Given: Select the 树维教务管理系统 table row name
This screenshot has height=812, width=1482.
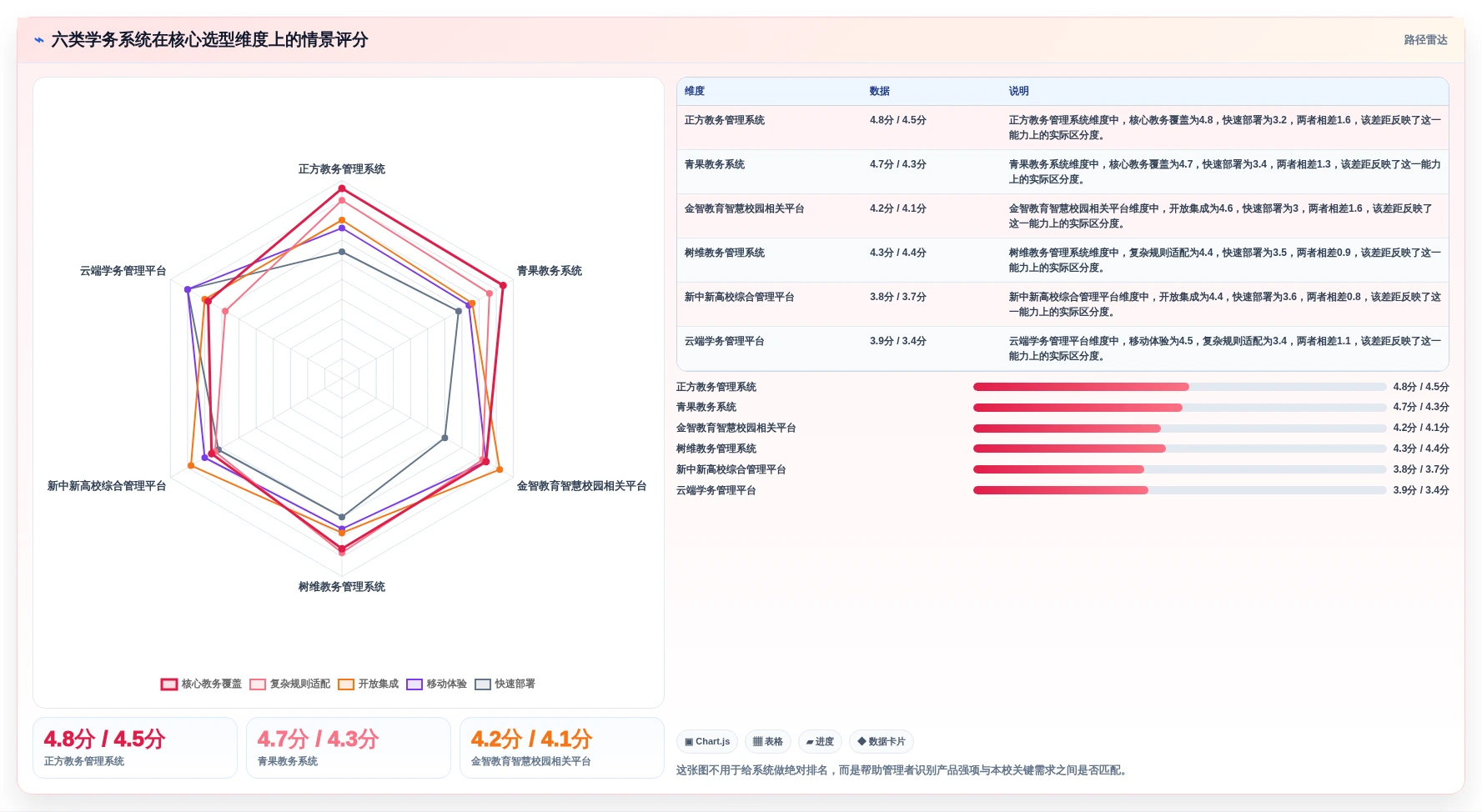Looking at the screenshot, I should tap(725, 253).
